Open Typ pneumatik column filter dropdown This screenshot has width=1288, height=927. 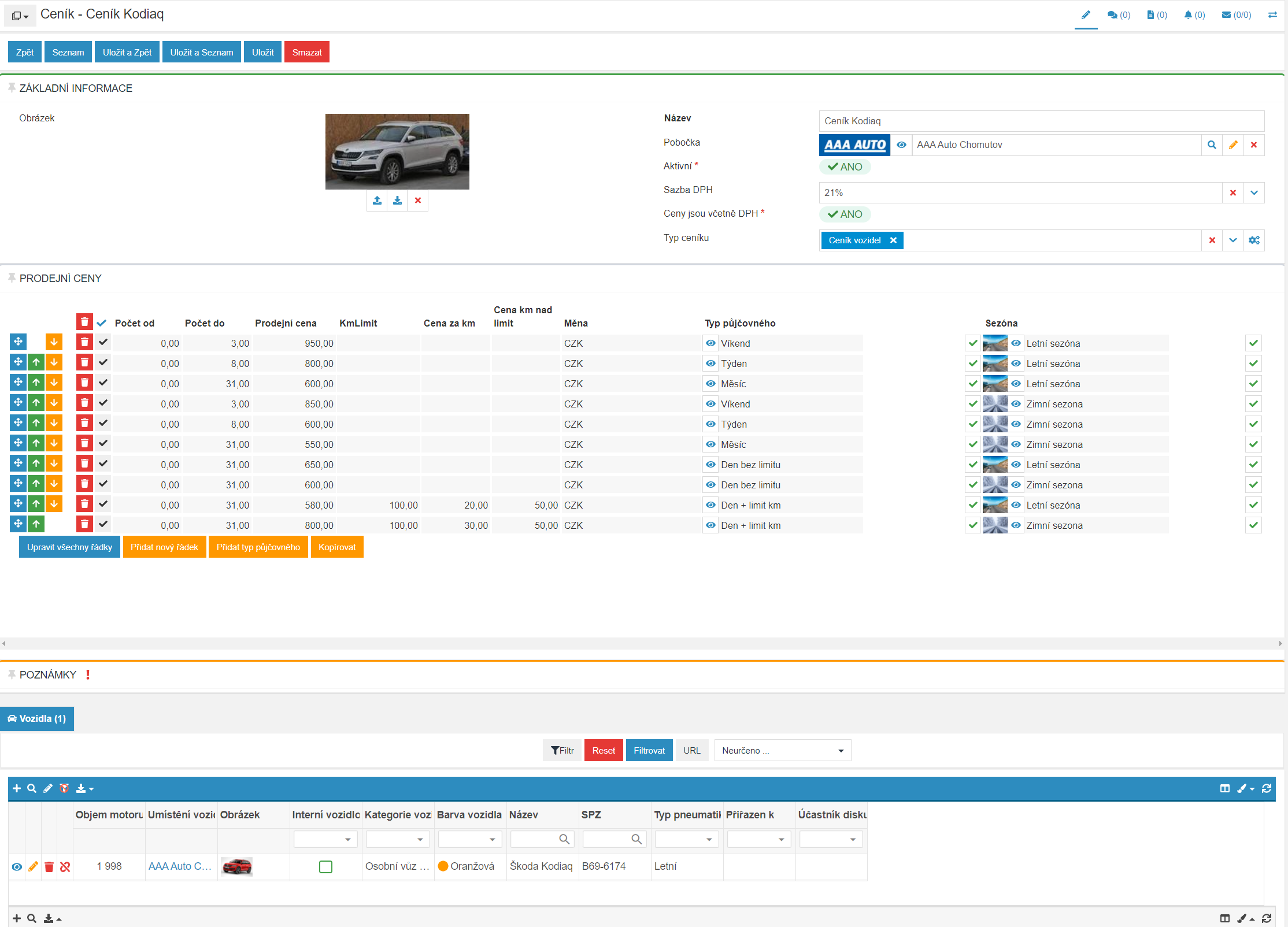point(686,839)
